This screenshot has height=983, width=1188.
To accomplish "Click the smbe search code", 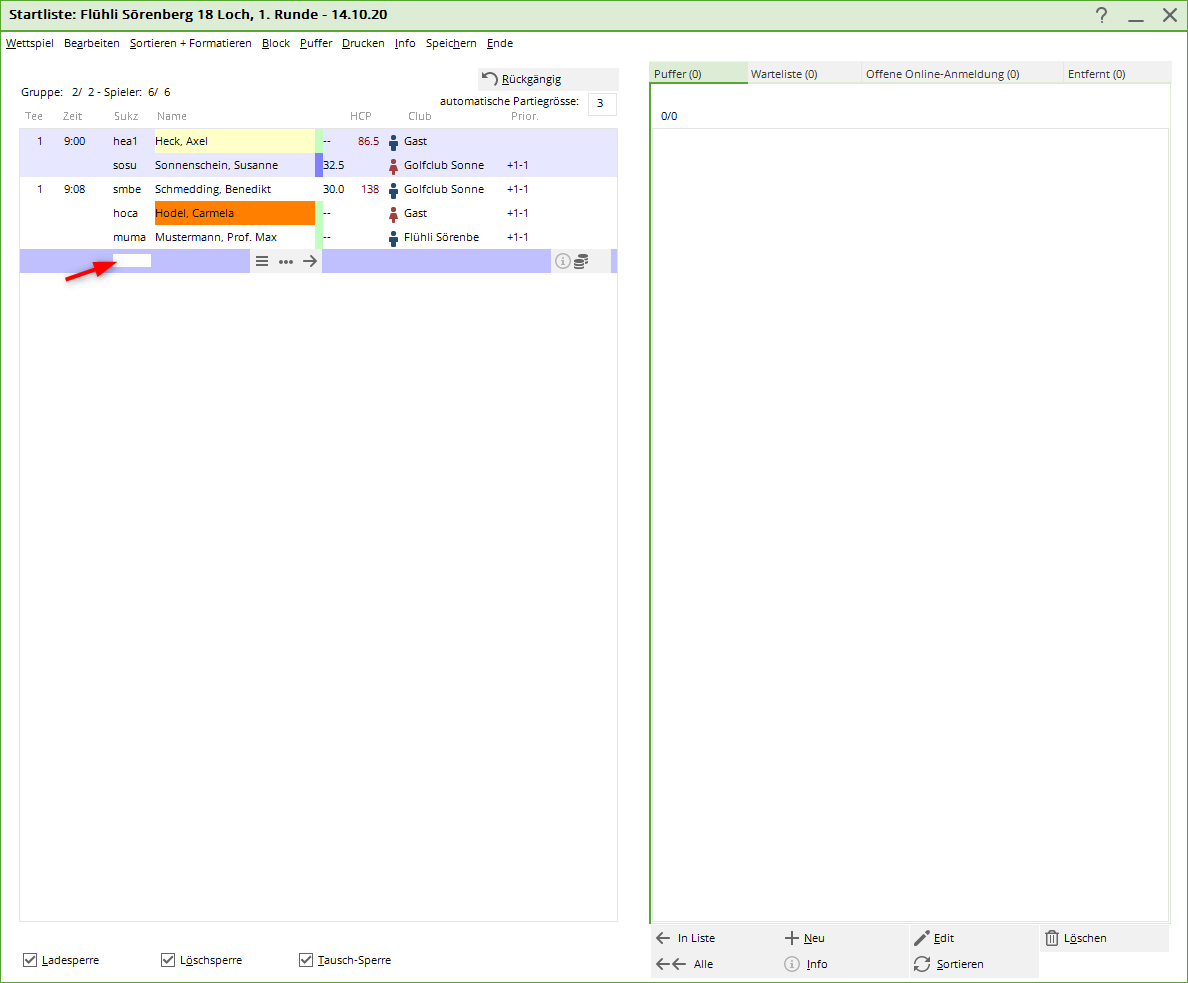I will [x=127, y=189].
